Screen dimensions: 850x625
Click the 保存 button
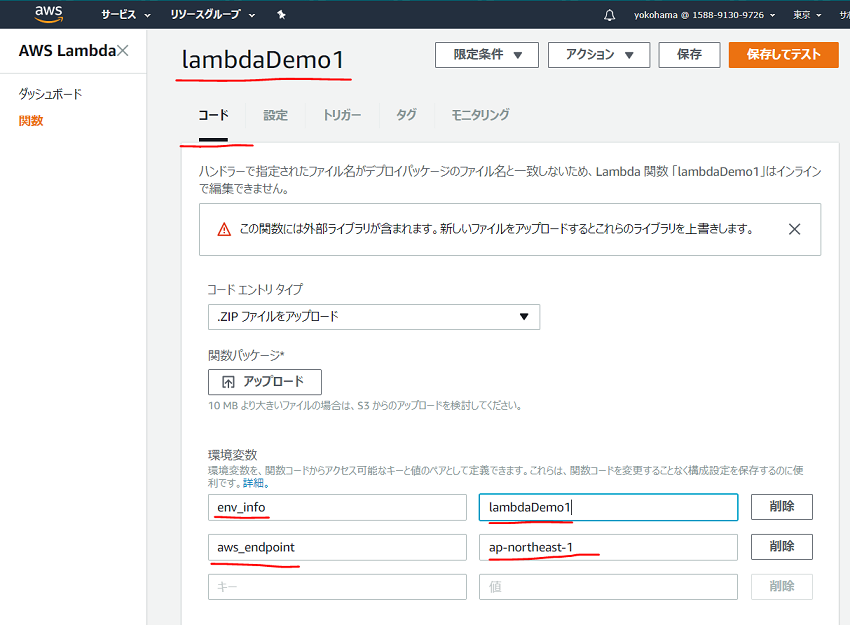(x=690, y=55)
